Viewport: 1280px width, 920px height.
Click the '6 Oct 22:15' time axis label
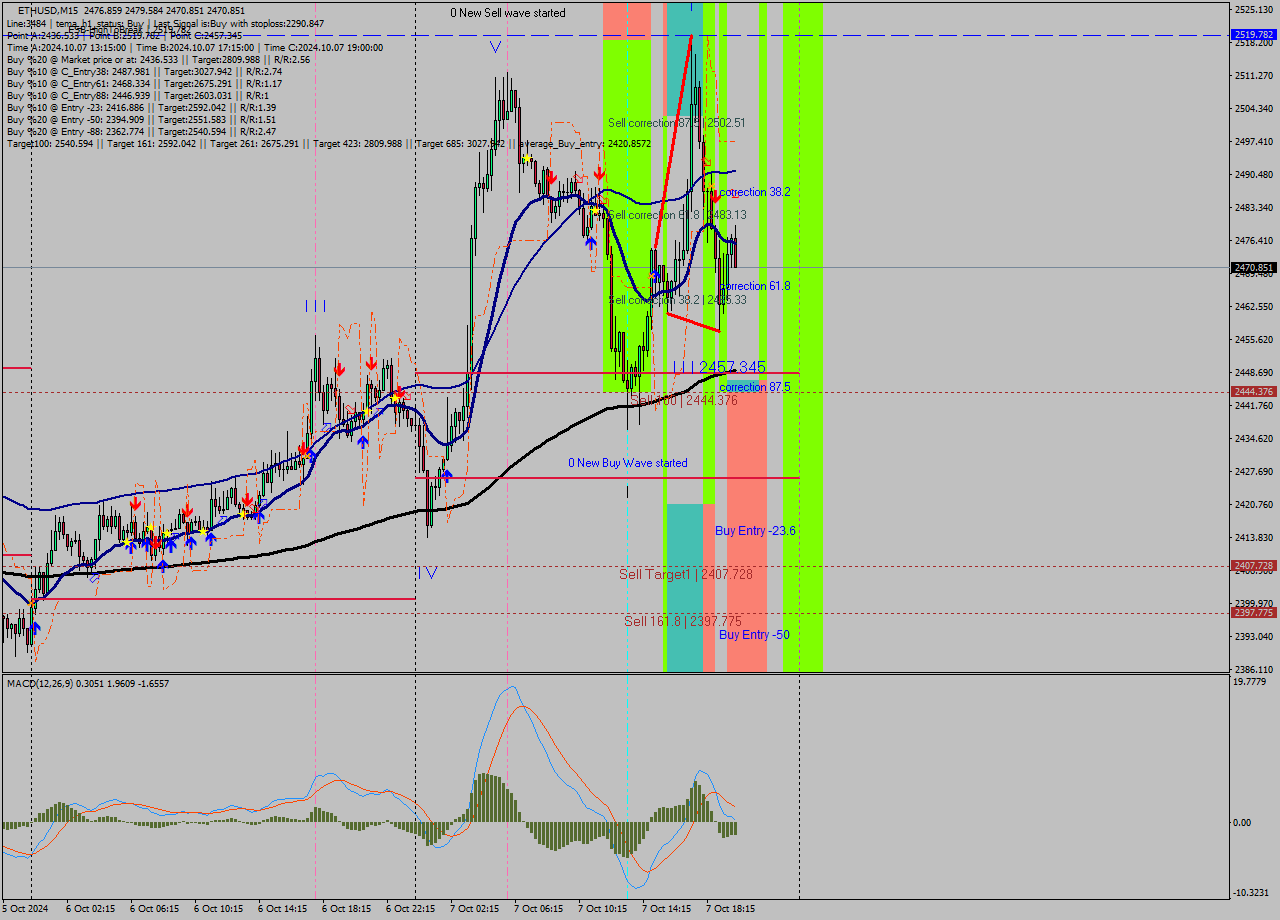point(411,909)
